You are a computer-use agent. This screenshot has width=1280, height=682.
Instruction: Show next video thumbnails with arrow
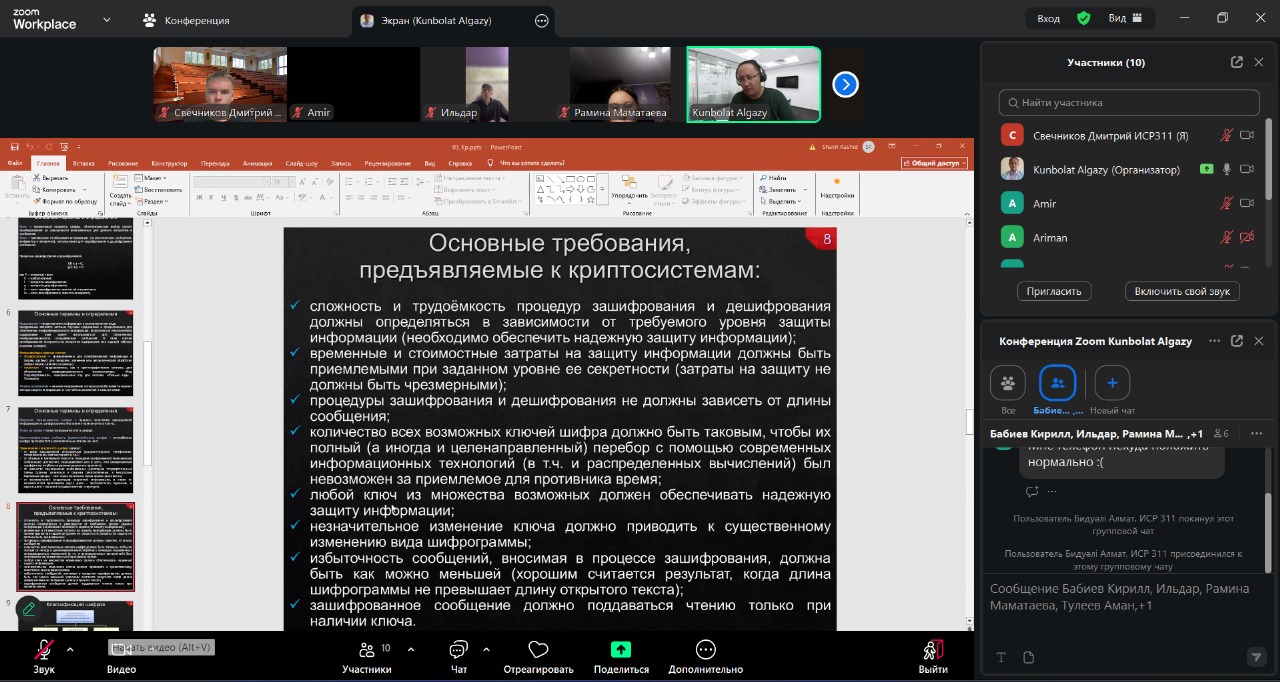click(845, 85)
